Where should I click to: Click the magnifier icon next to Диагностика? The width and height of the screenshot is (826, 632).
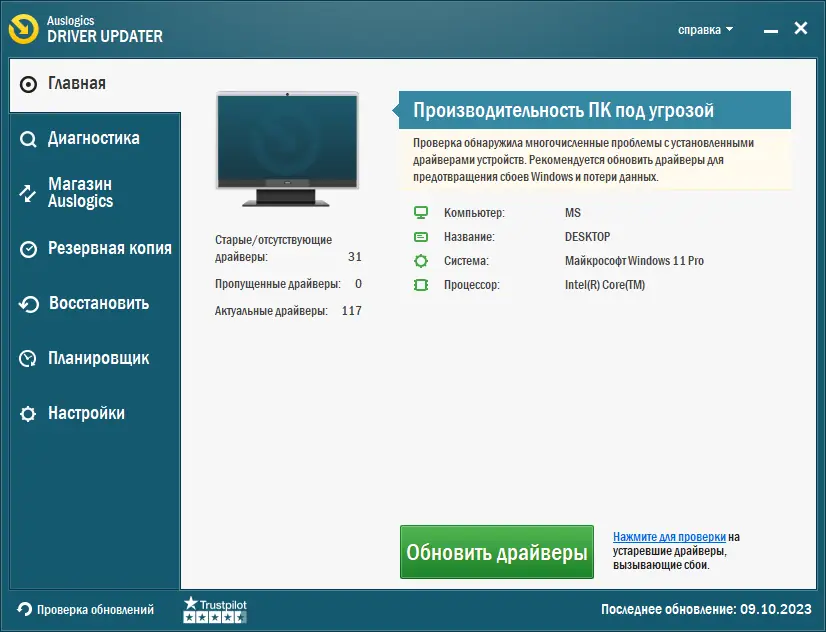point(30,138)
